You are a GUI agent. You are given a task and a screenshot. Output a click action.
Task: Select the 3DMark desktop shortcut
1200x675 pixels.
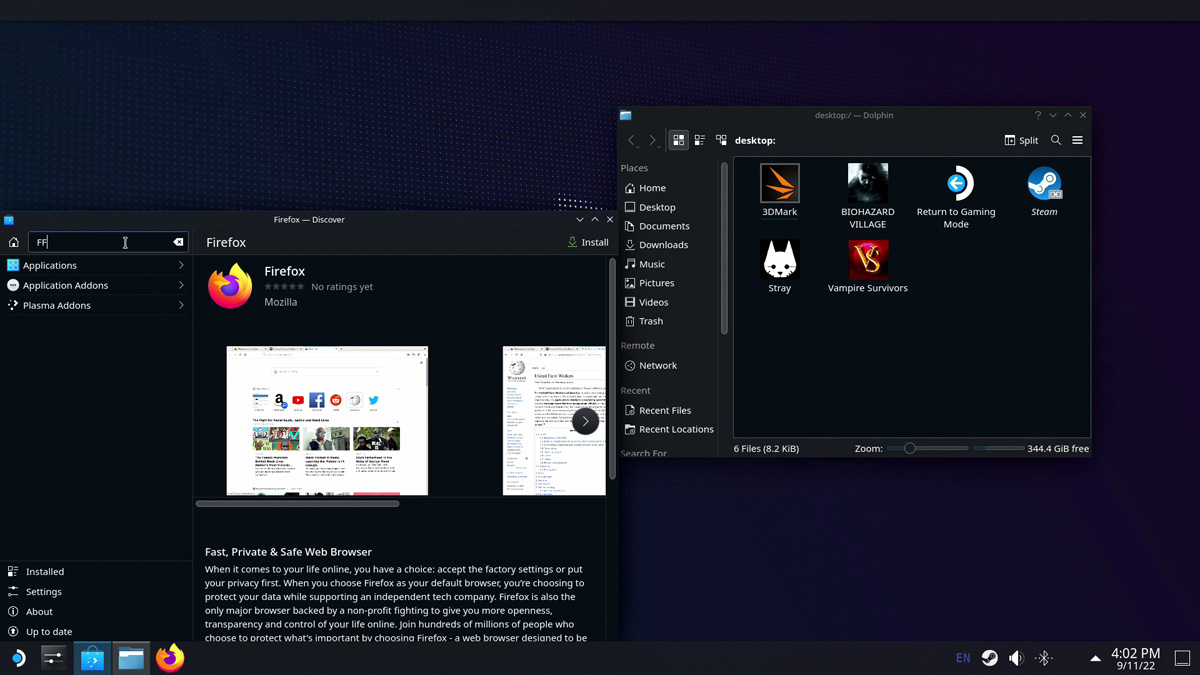click(780, 191)
